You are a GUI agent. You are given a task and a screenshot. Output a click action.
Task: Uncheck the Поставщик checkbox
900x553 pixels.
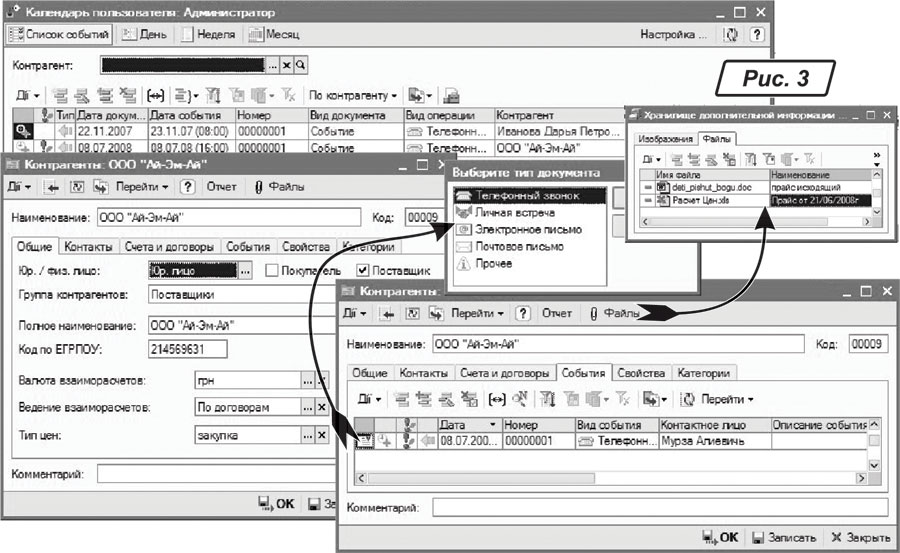coord(363,270)
